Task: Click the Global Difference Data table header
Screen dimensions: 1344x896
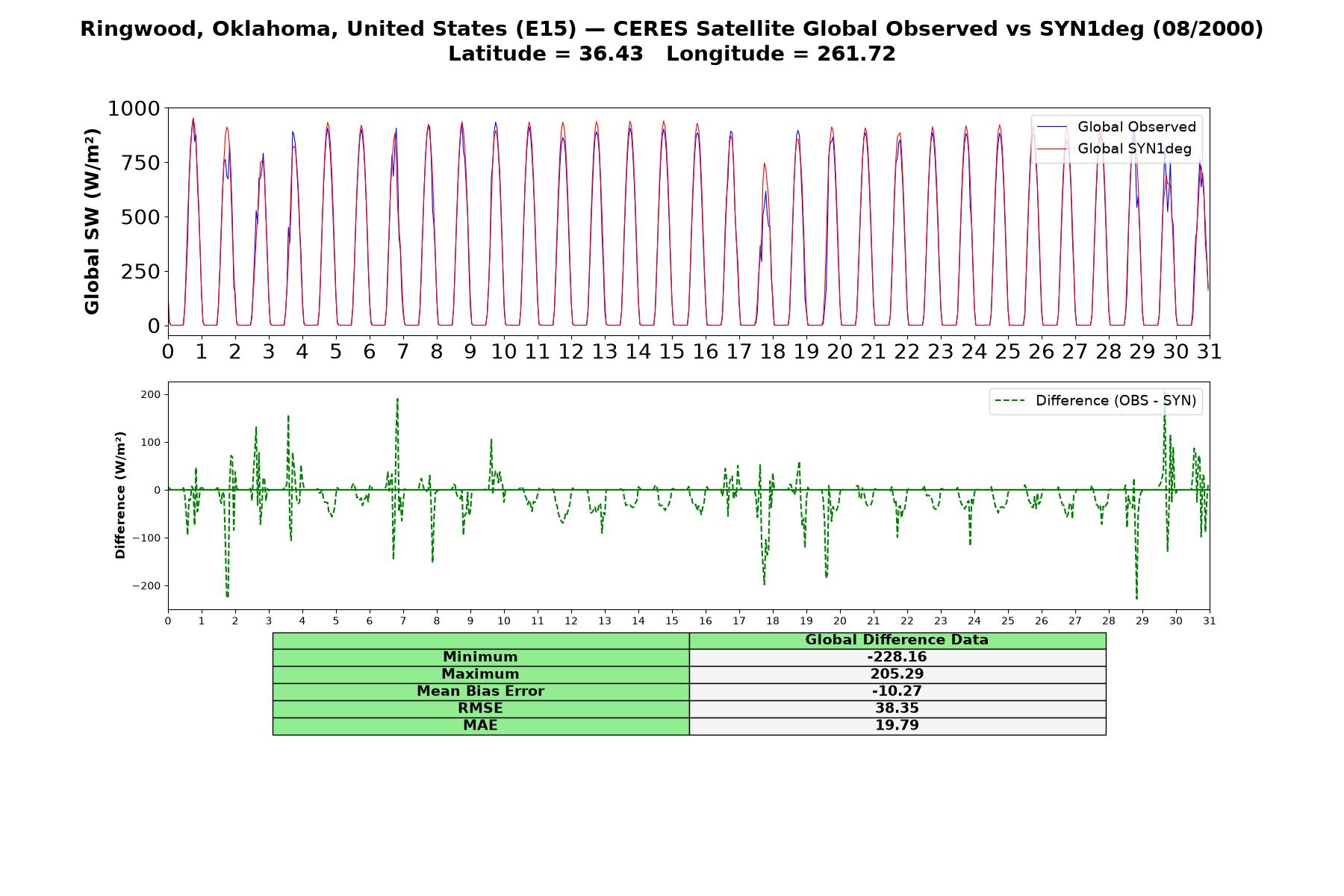Action: click(897, 640)
